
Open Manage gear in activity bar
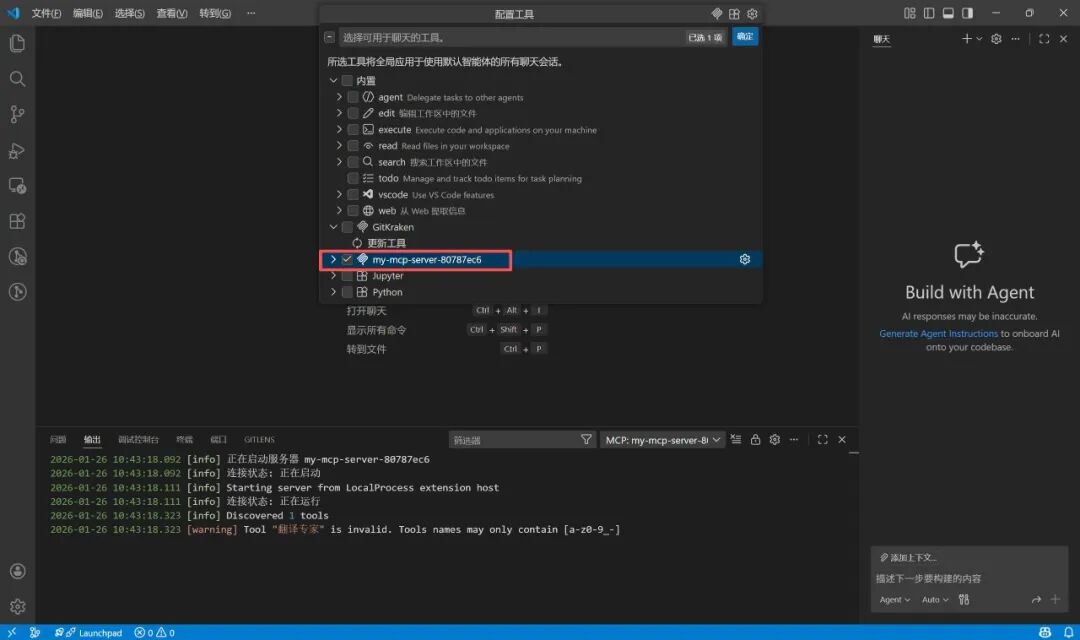coord(17,606)
